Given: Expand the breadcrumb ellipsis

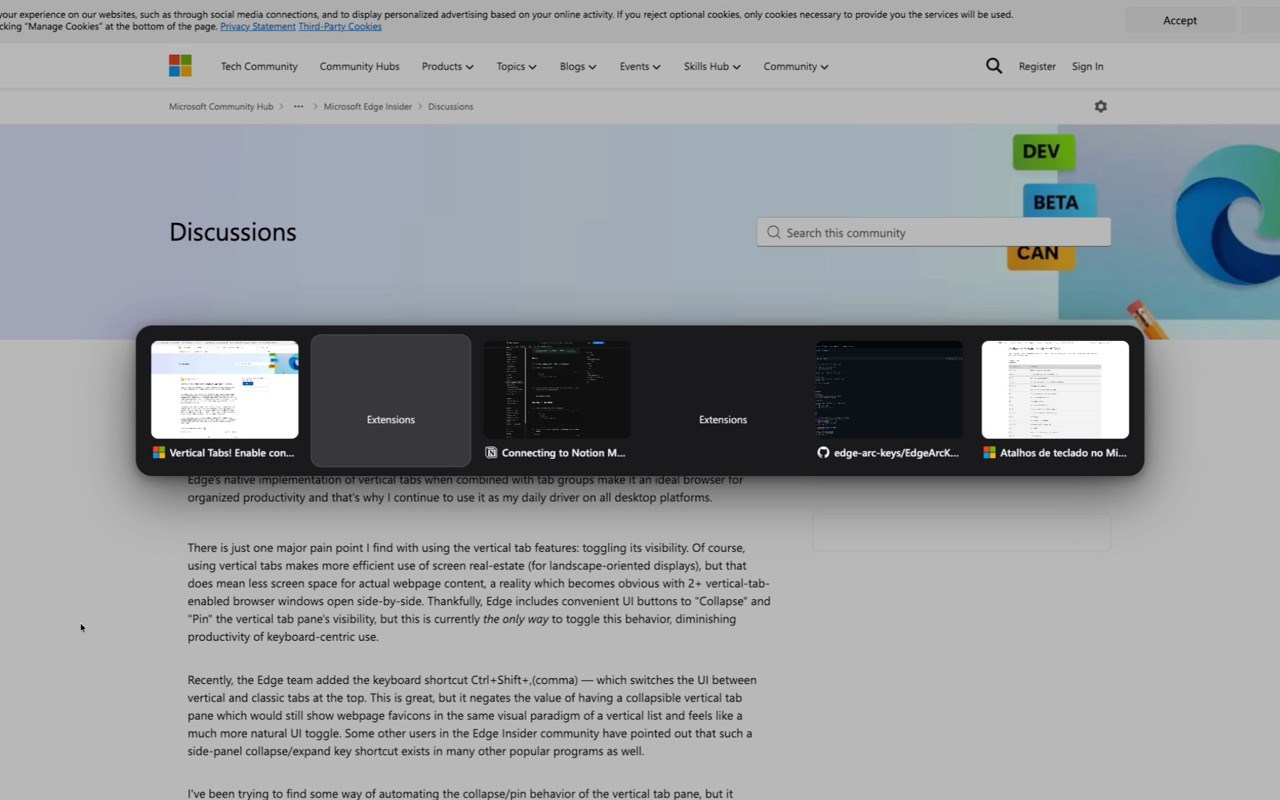Looking at the screenshot, I should point(298,106).
